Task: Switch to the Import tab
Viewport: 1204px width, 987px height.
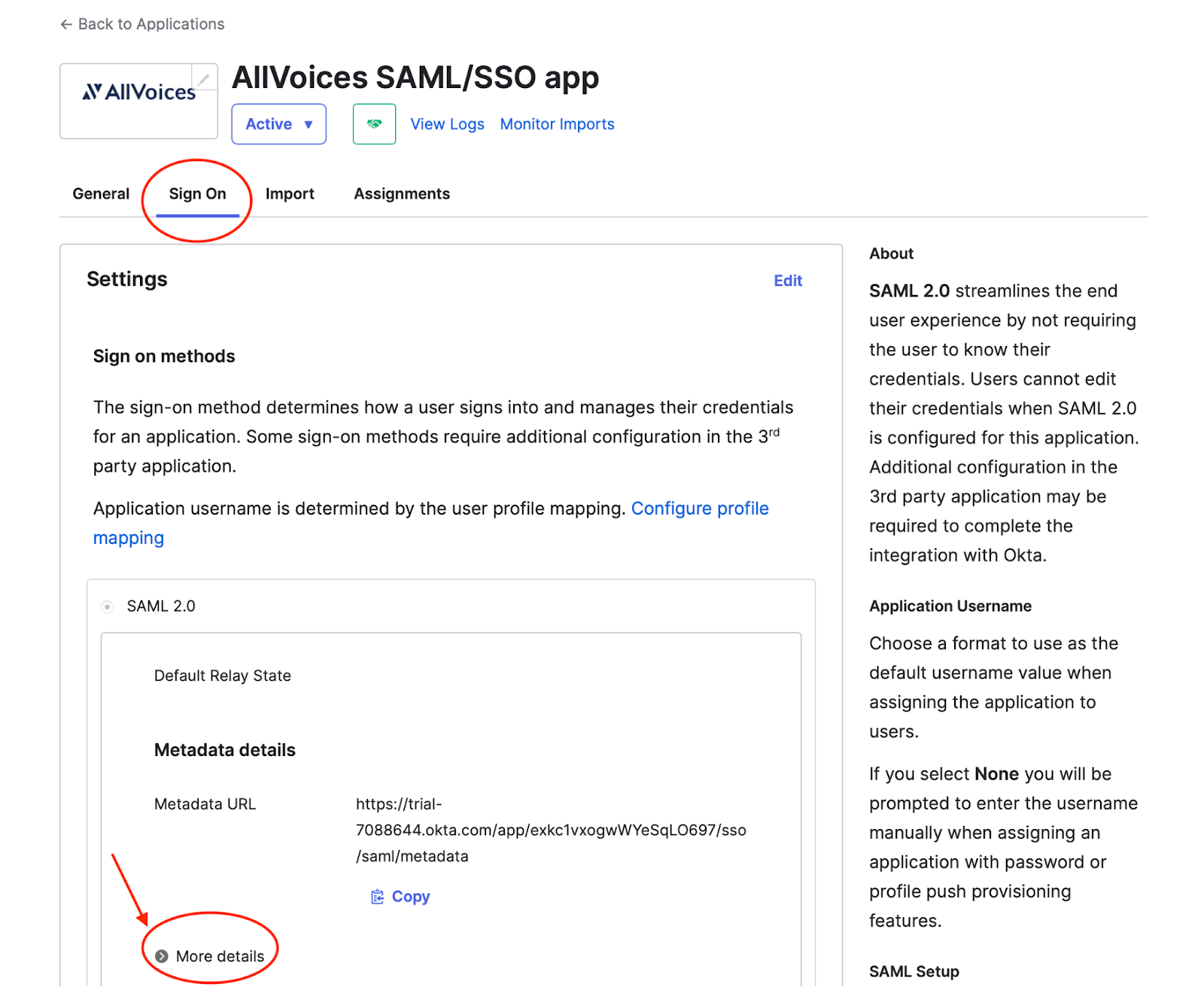Action: (x=290, y=194)
